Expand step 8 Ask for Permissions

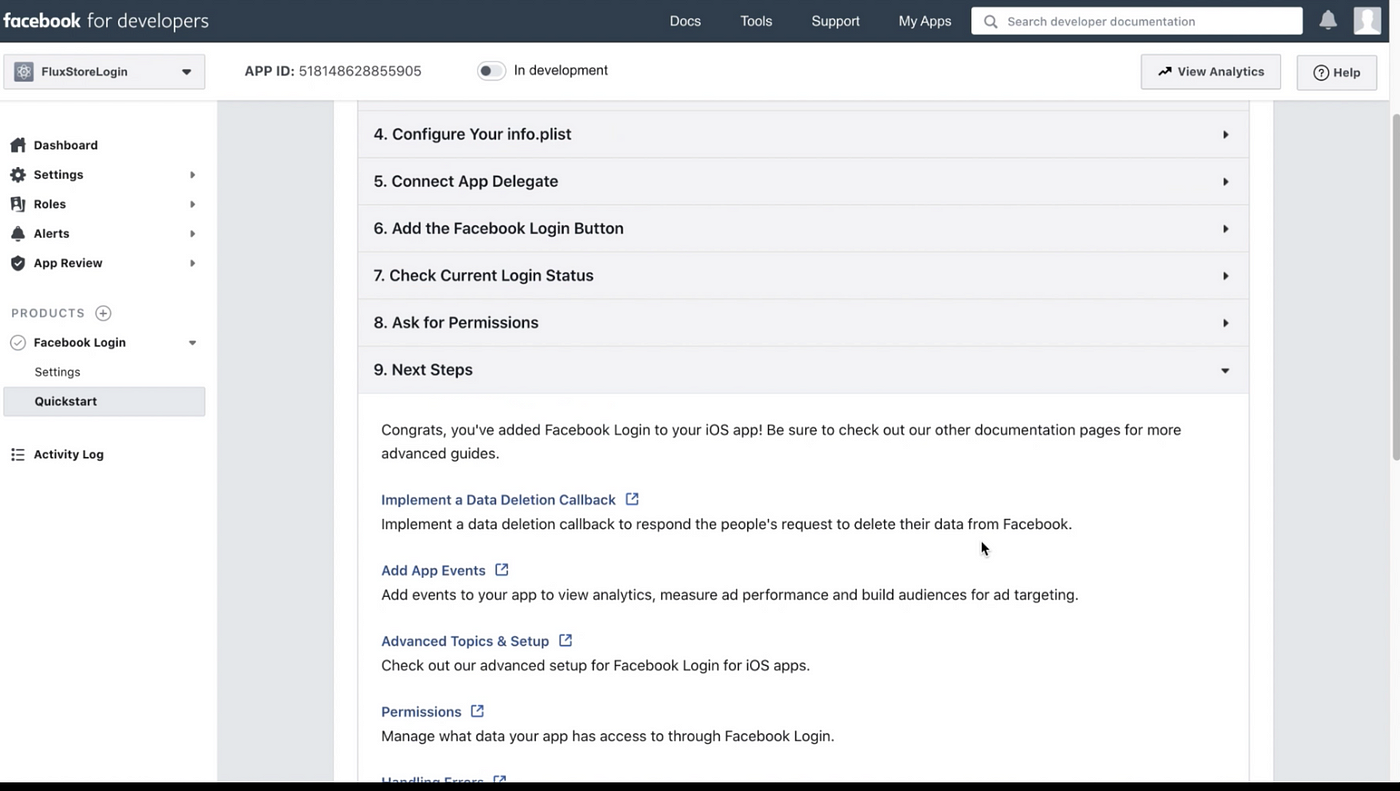tap(803, 322)
